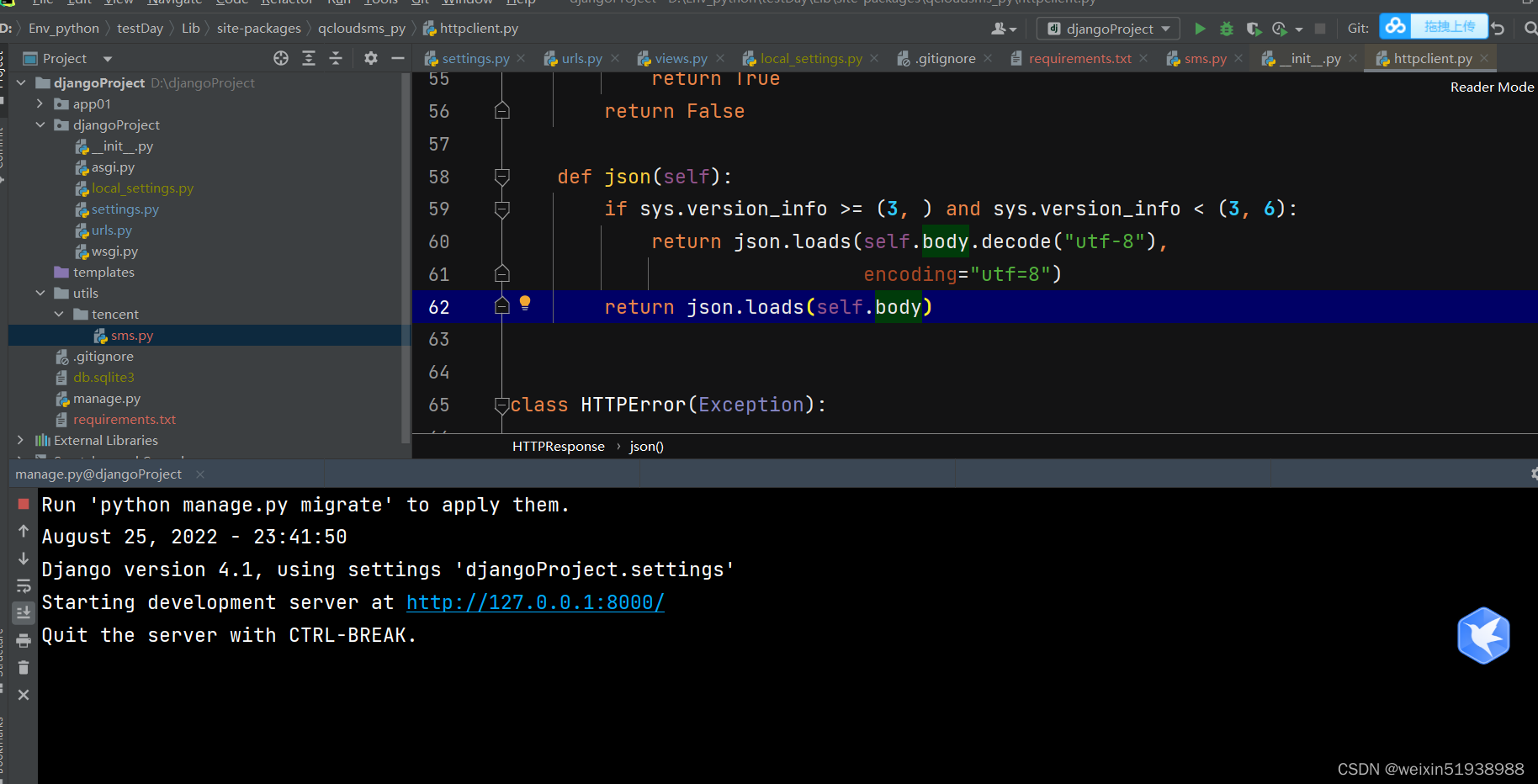Image resolution: width=1538 pixels, height=784 pixels.
Task: Open Search Everywhere with the magnifier icon
Action: 1530,28
